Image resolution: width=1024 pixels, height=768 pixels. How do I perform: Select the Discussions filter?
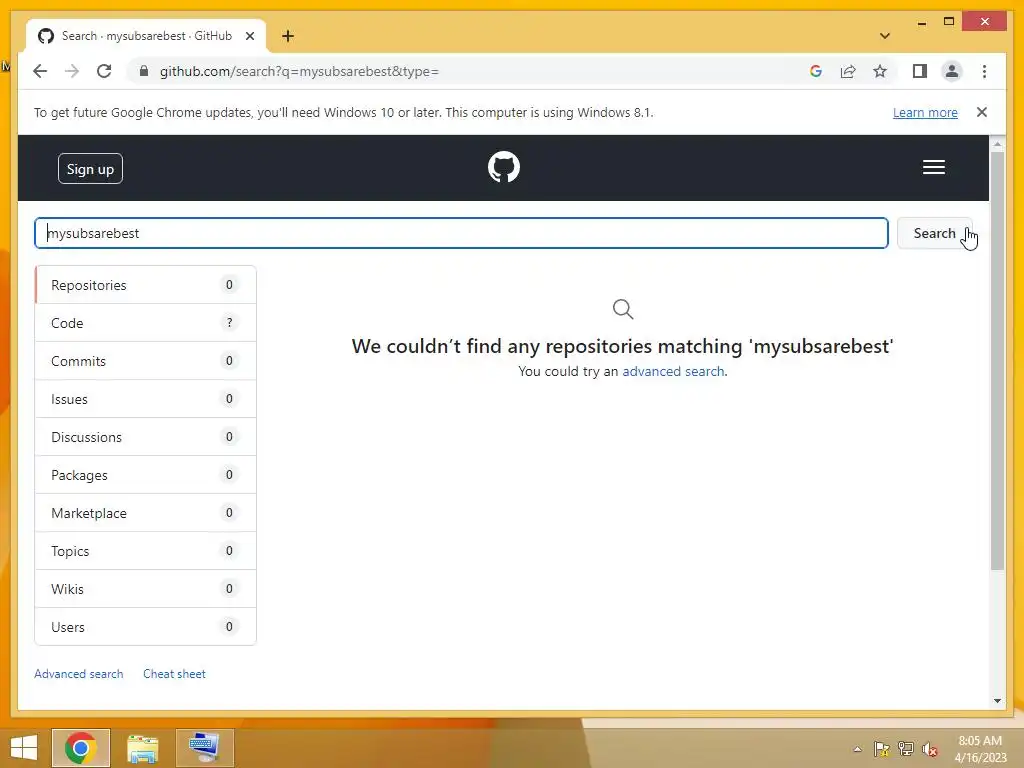click(146, 437)
